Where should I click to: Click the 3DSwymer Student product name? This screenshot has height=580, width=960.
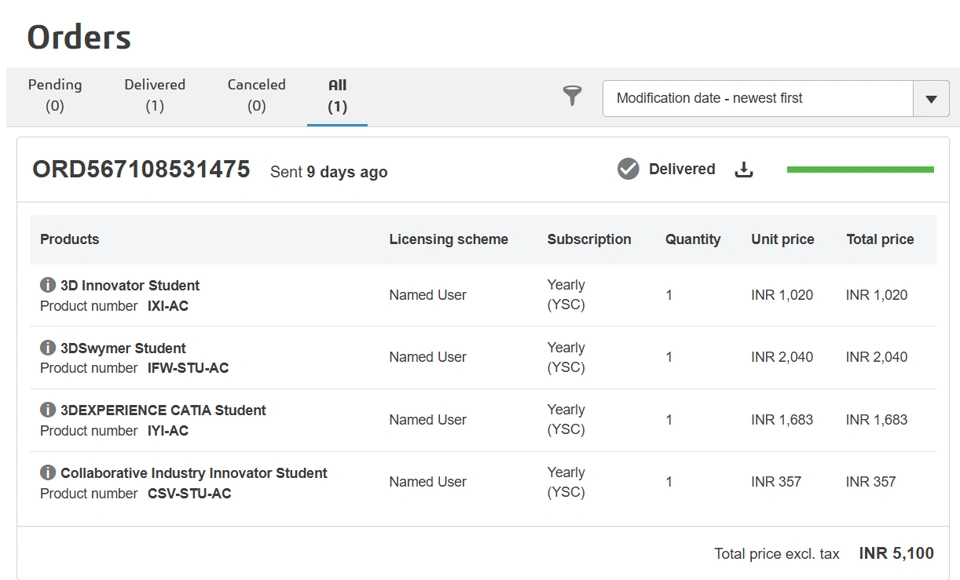tap(123, 348)
